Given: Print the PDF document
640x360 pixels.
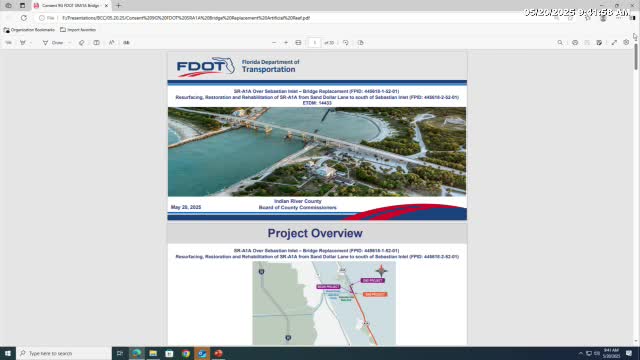Looking at the screenshot, I should tap(575, 42).
